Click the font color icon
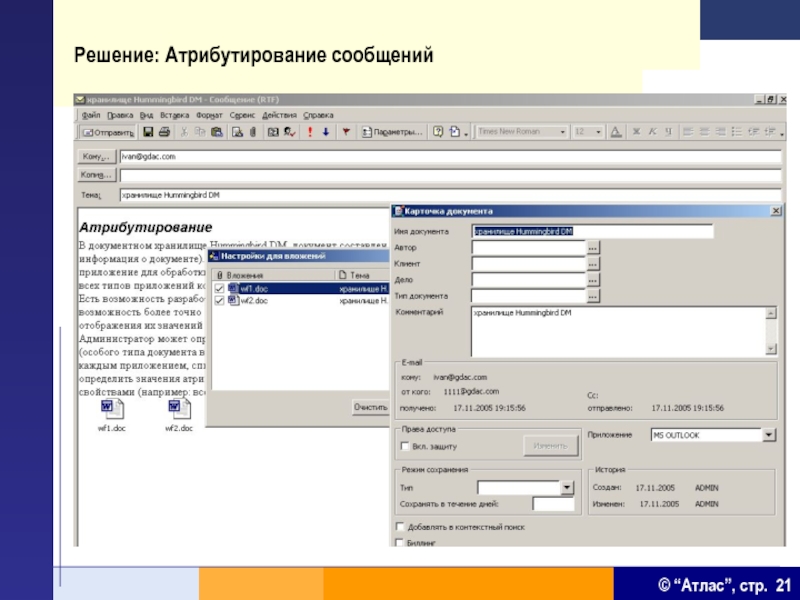The height and width of the screenshot is (600, 800). [617, 132]
